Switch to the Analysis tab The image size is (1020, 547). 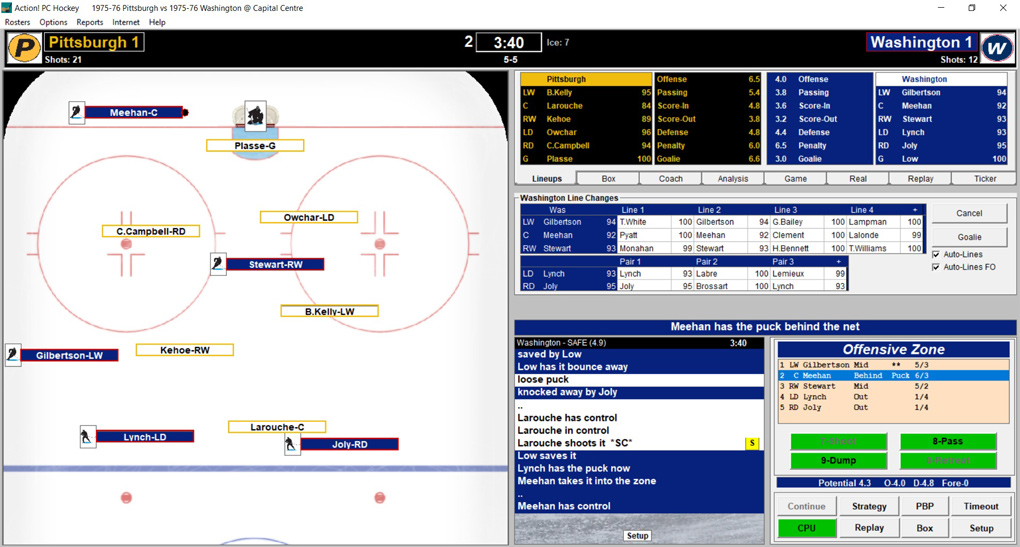click(732, 179)
